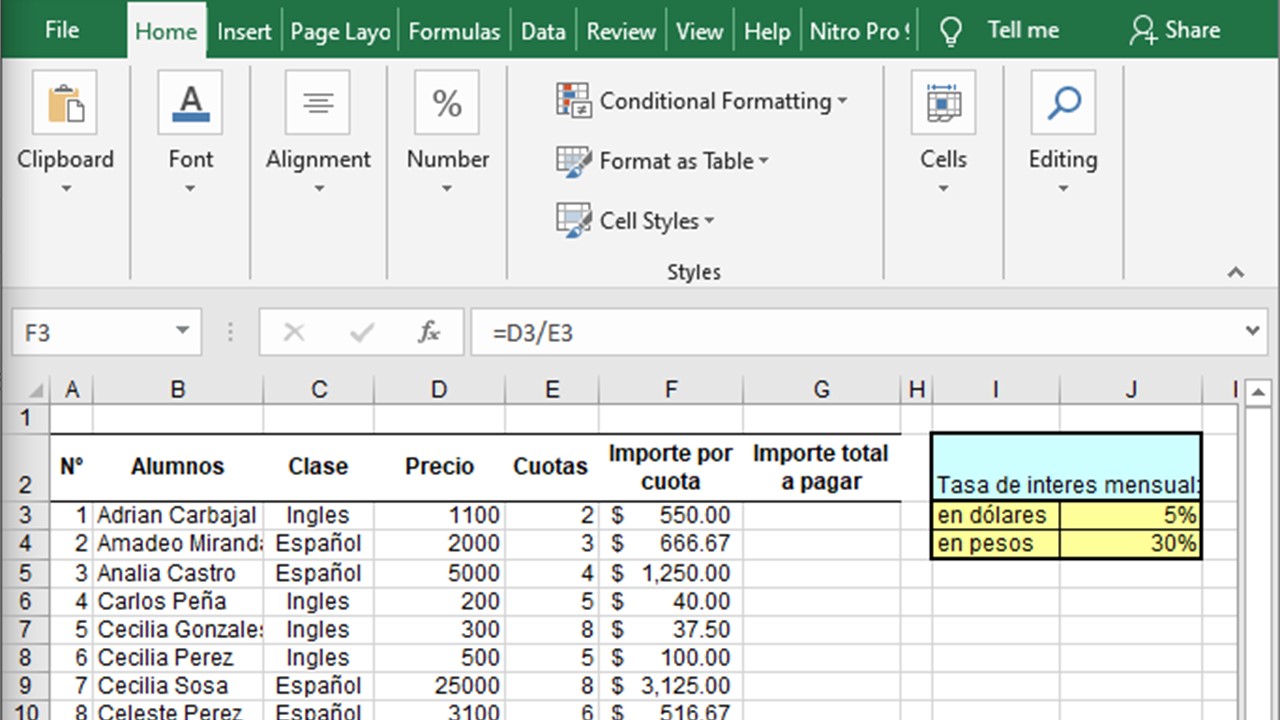1280x720 pixels.
Task: Click the Cells group icon
Action: 943,103
